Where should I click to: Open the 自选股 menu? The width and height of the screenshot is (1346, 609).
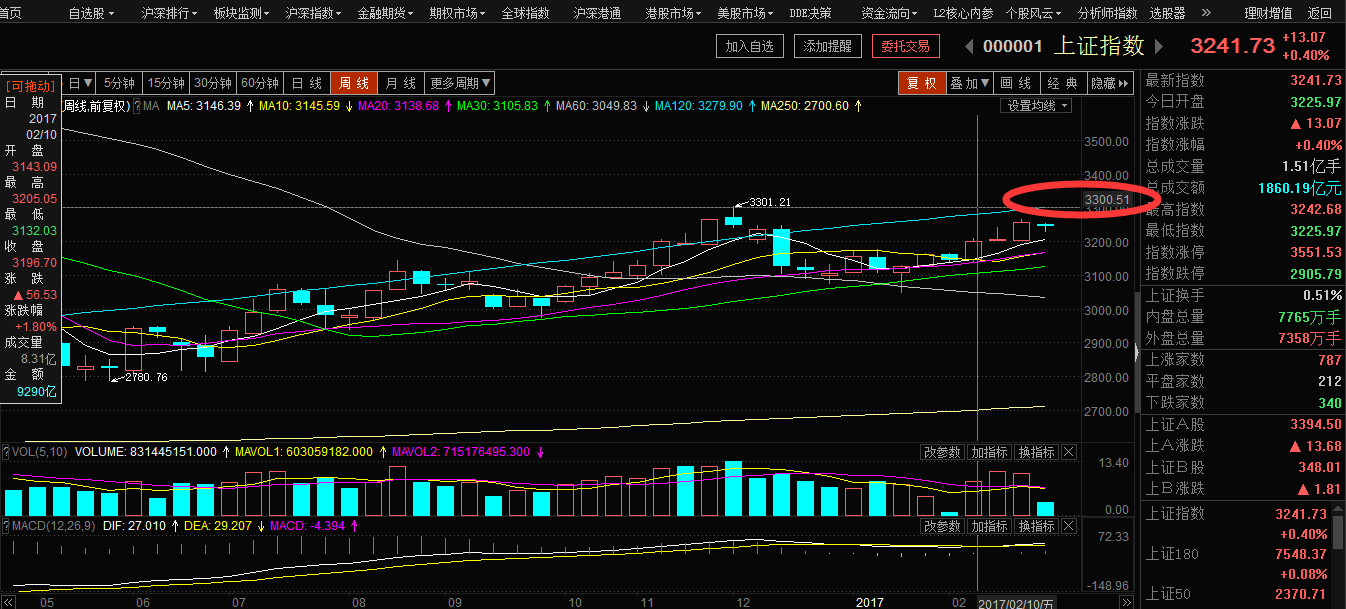(91, 13)
